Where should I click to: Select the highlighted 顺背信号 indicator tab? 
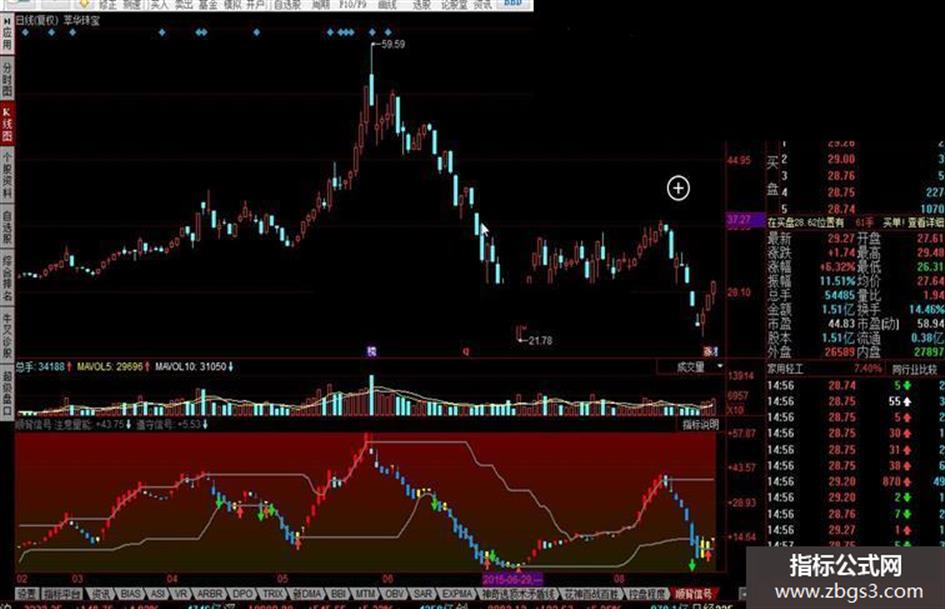pos(694,594)
